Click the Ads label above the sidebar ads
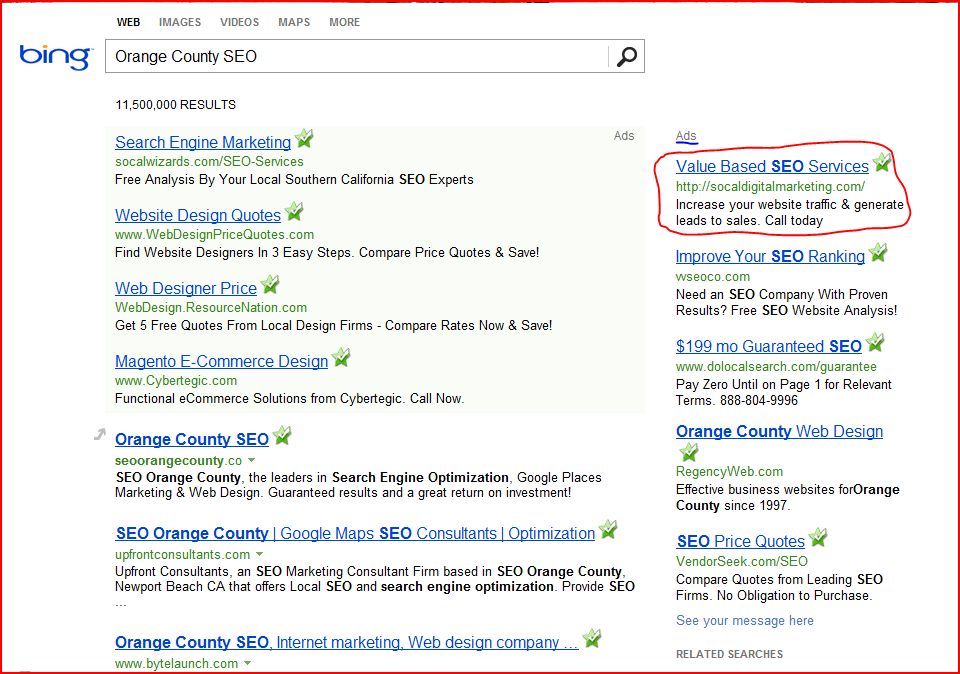This screenshot has height=674, width=960. tap(686, 136)
